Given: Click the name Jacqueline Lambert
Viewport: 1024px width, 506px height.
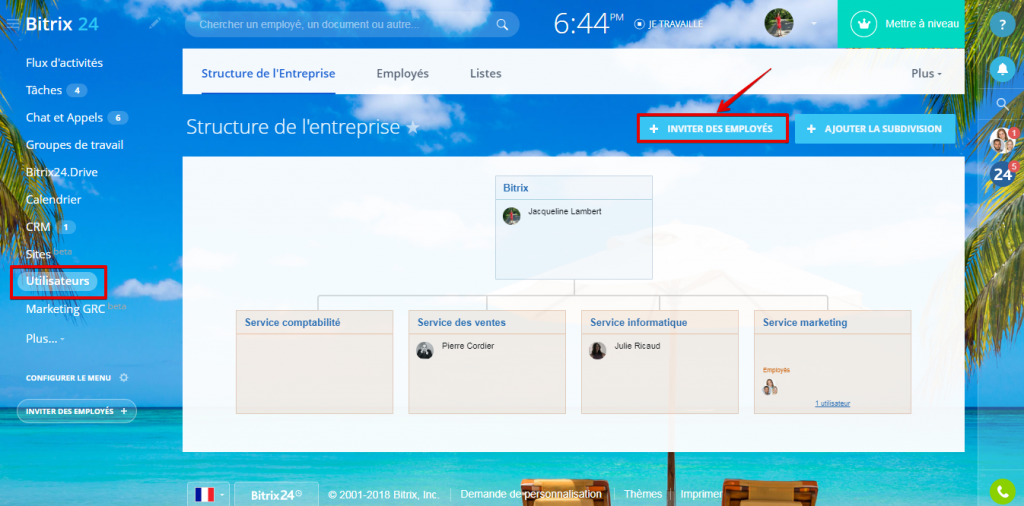Looking at the screenshot, I should pyautogui.click(x=564, y=212).
